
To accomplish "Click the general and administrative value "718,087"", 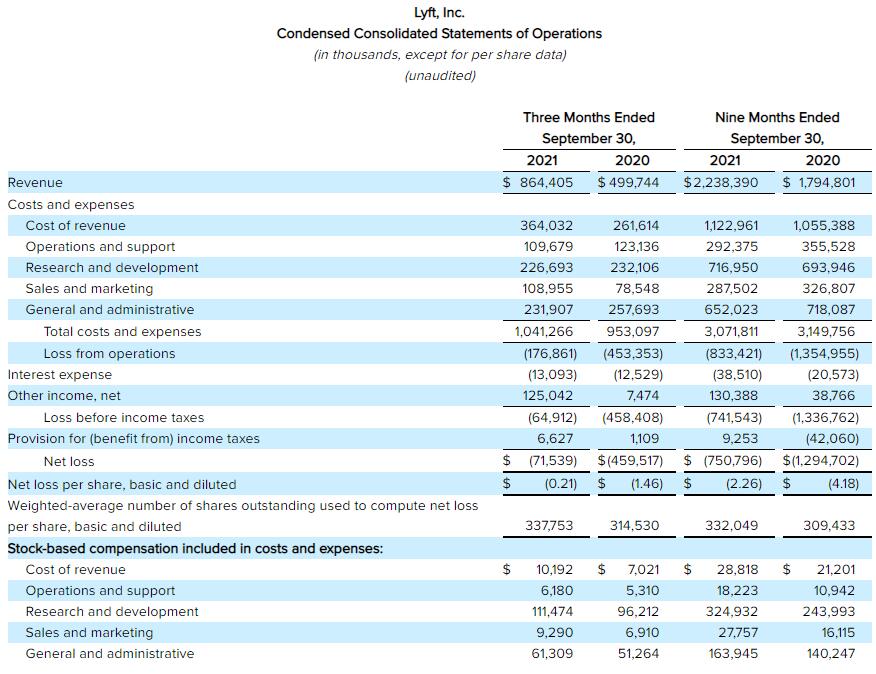I will point(831,310).
